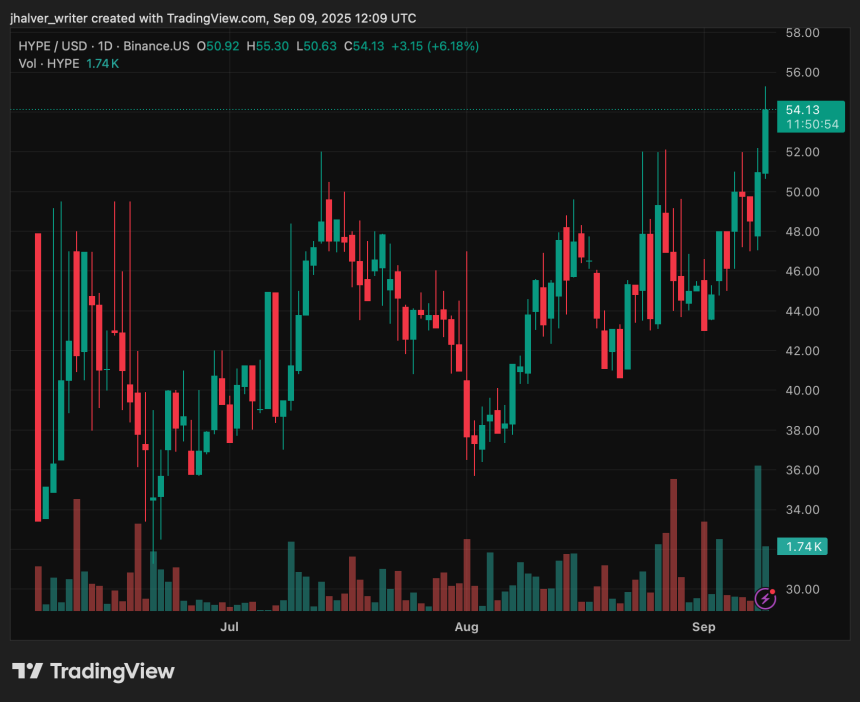
Task: Click the tallest red volume bar in late August
Action: pyautogui.click(x=674, y=543)
